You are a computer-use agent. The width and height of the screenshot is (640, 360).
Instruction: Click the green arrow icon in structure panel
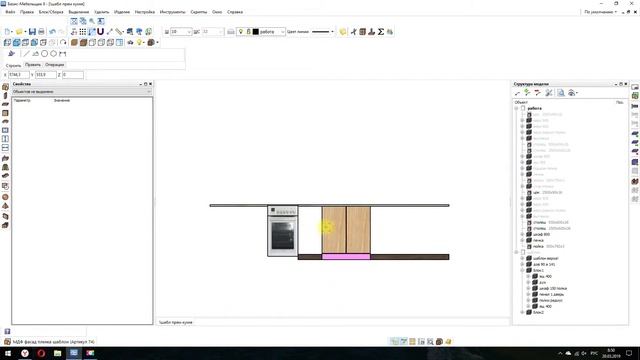[527, 93]
